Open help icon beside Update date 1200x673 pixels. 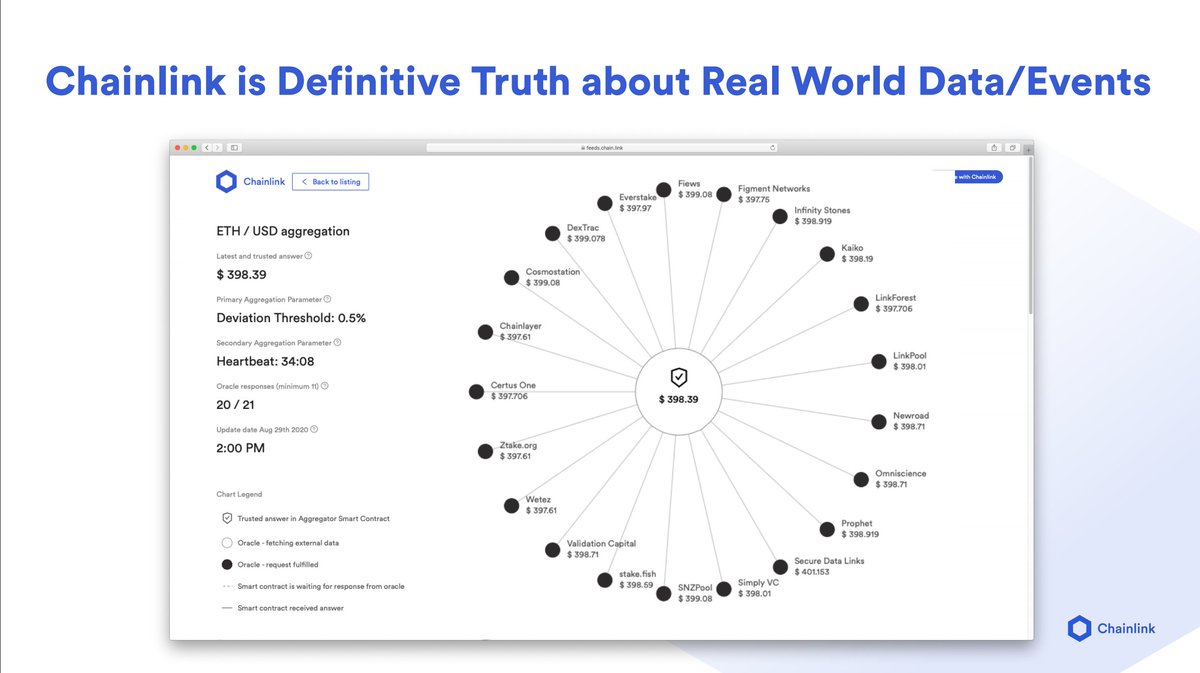pyautogui.click(x=315, y=429)
